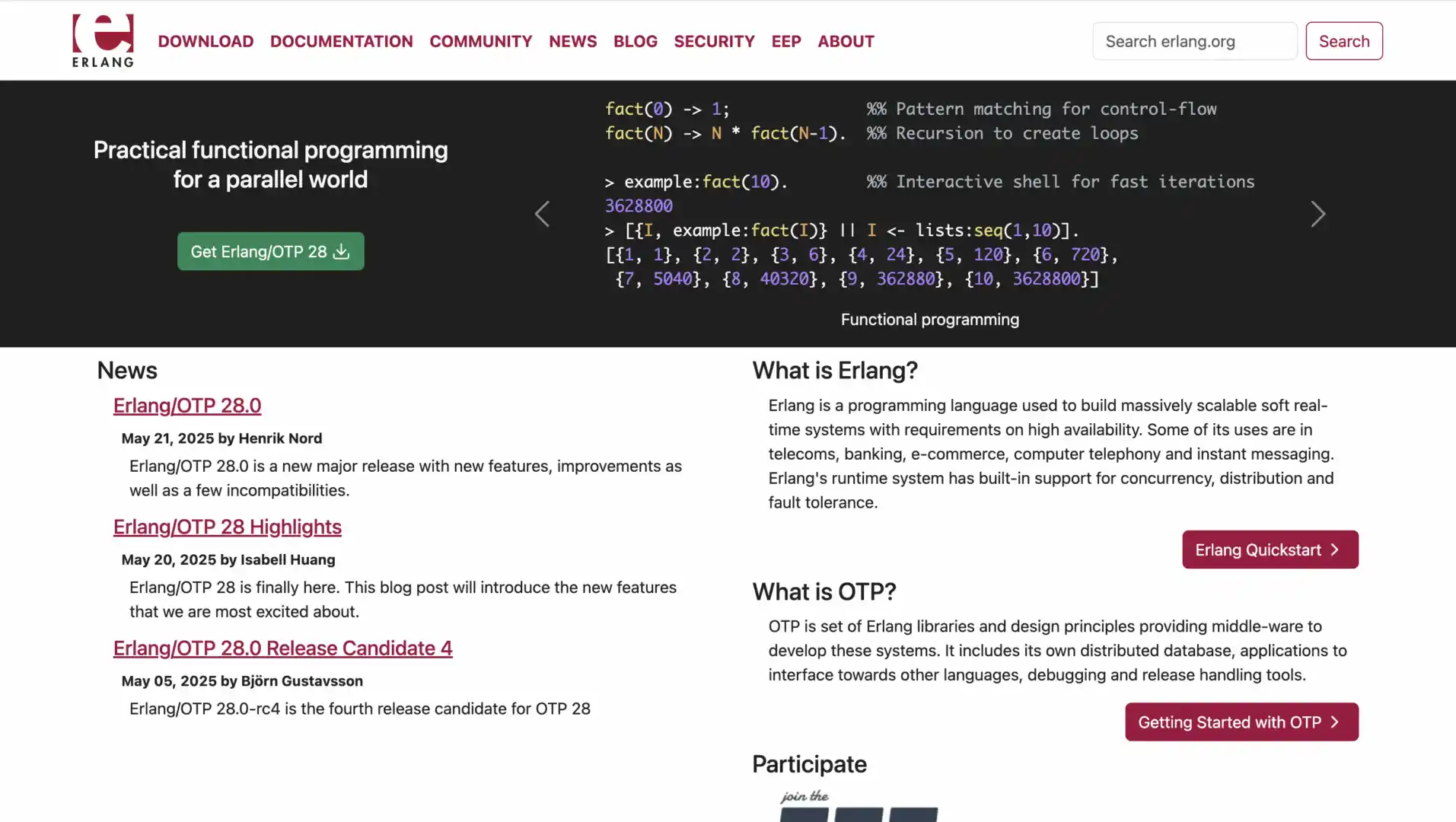Click the Participate heading
This screenshot has height=822, width=1456.
click(x=809, y=764)
